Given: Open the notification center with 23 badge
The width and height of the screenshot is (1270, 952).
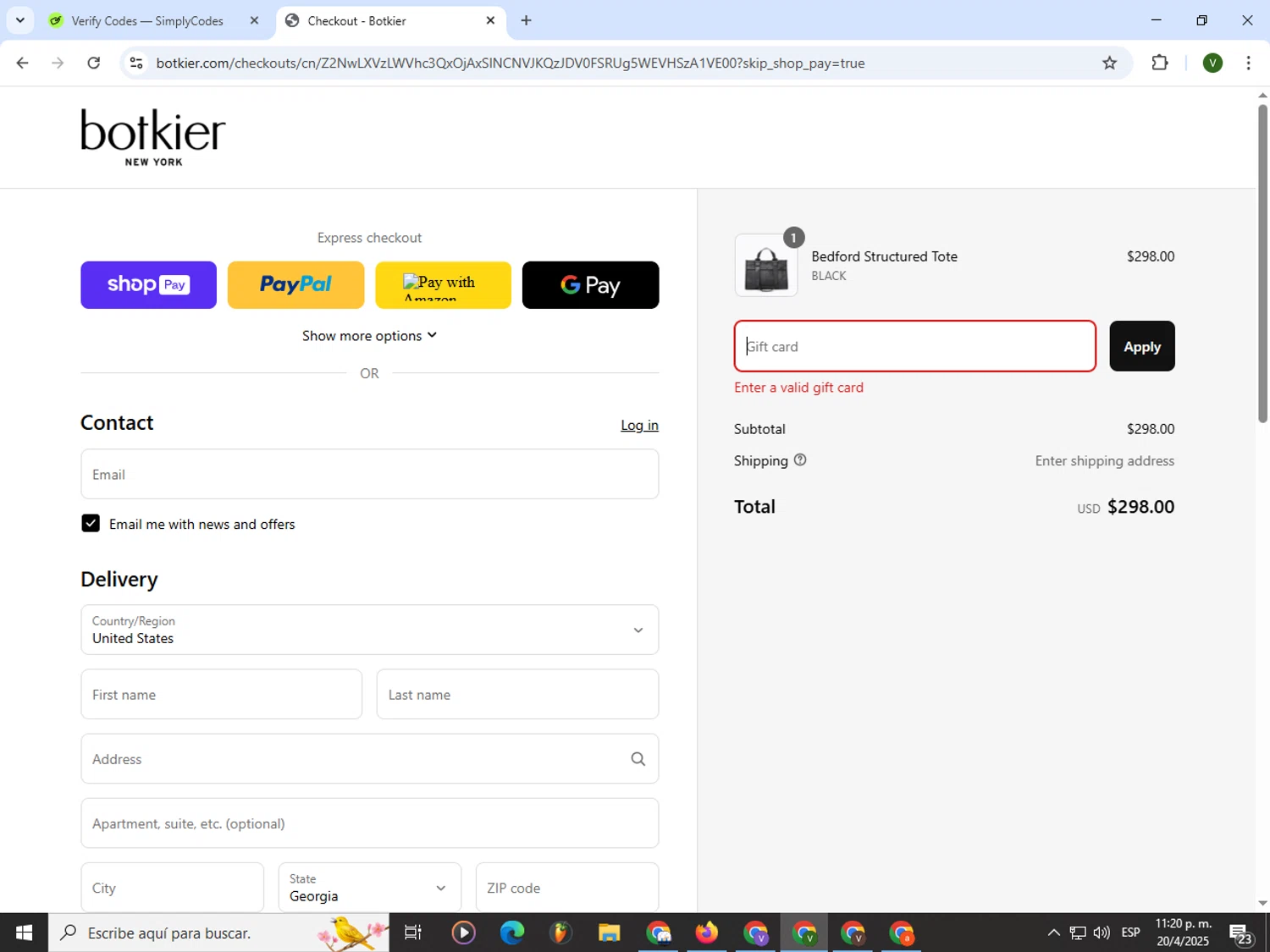Looking at the screenshot, I should click(1241, 934).
